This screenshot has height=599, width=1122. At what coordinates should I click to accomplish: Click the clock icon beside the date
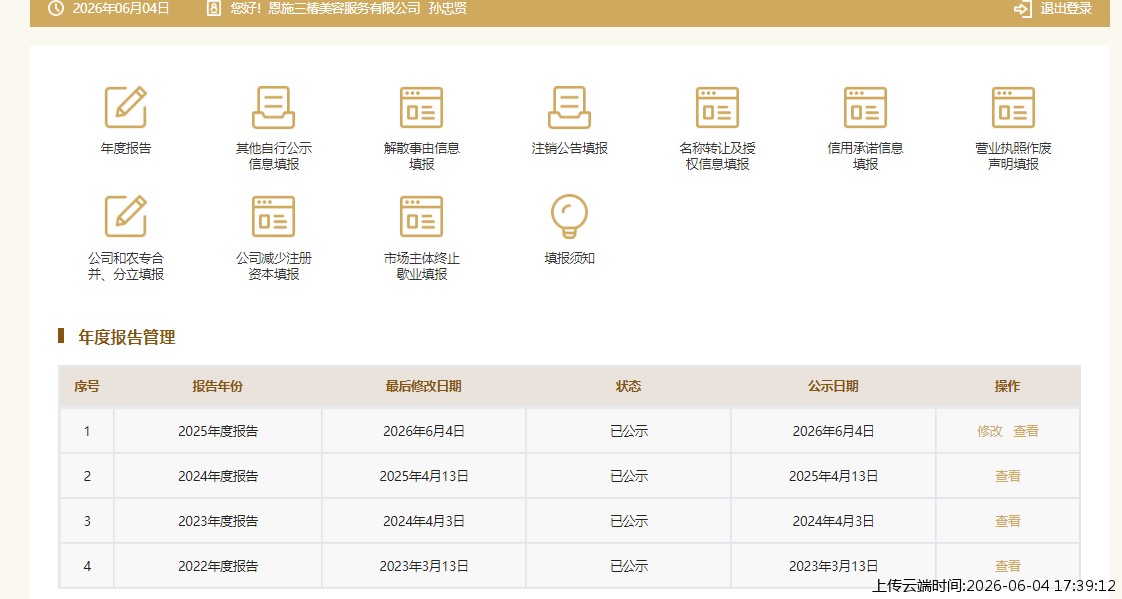tap(55, 9)
